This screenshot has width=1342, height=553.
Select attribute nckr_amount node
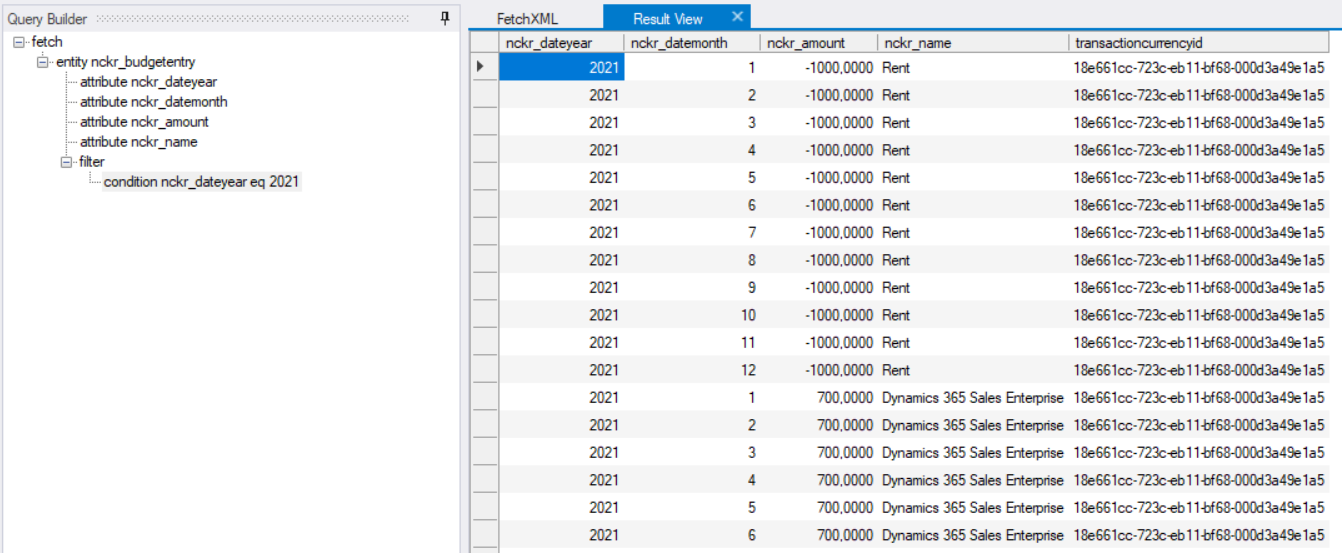(x=144, y=122)
